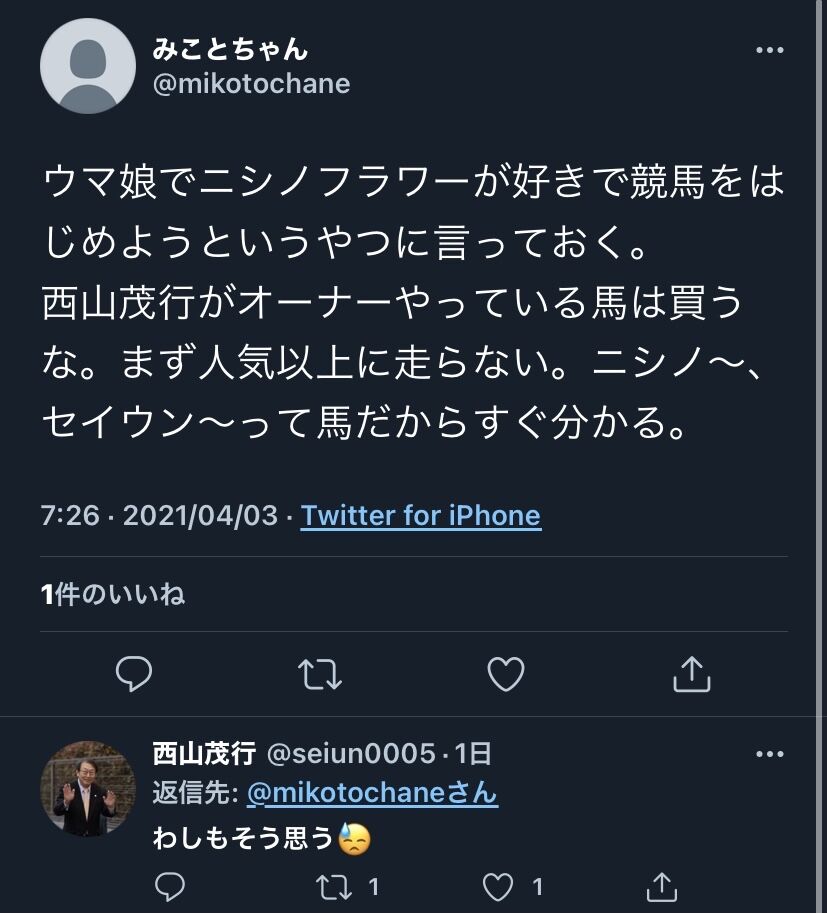View who liked via 1件のいいね

click(x=113, y=595)
